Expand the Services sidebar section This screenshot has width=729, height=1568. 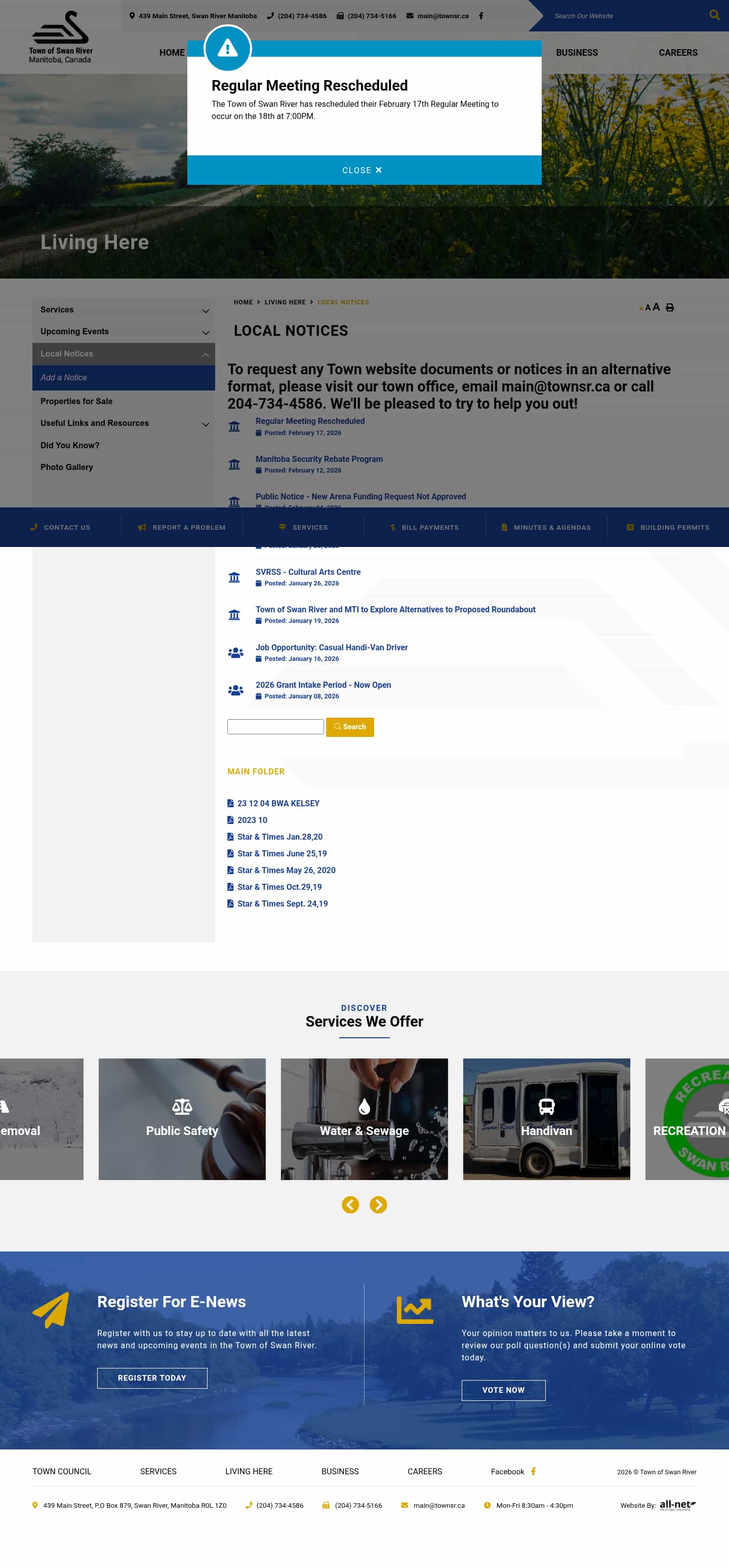point(206,310)
